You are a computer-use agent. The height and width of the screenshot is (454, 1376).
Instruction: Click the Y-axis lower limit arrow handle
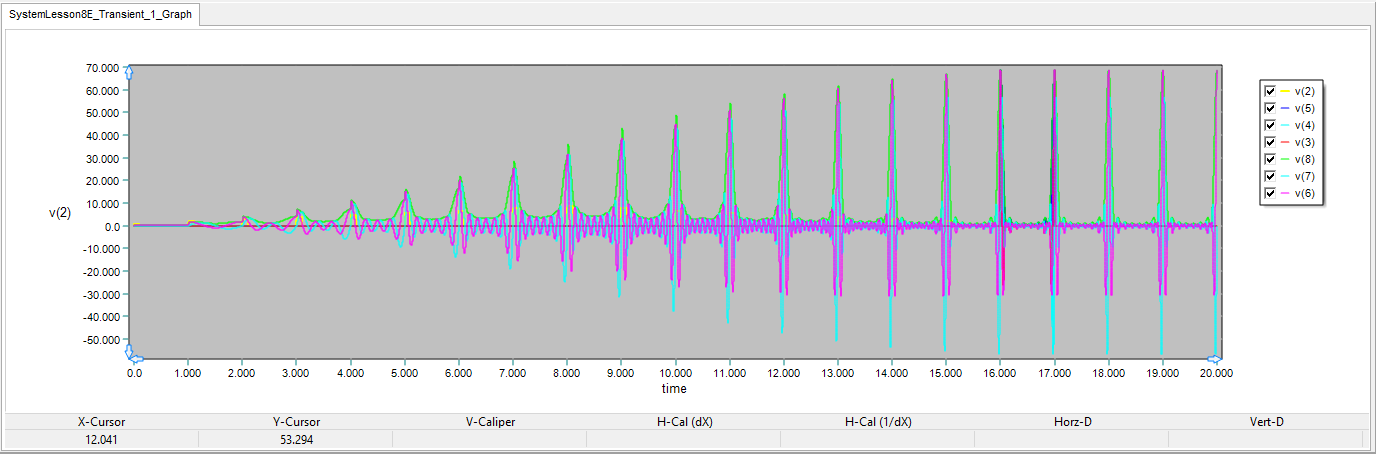(x=129, y=351)
